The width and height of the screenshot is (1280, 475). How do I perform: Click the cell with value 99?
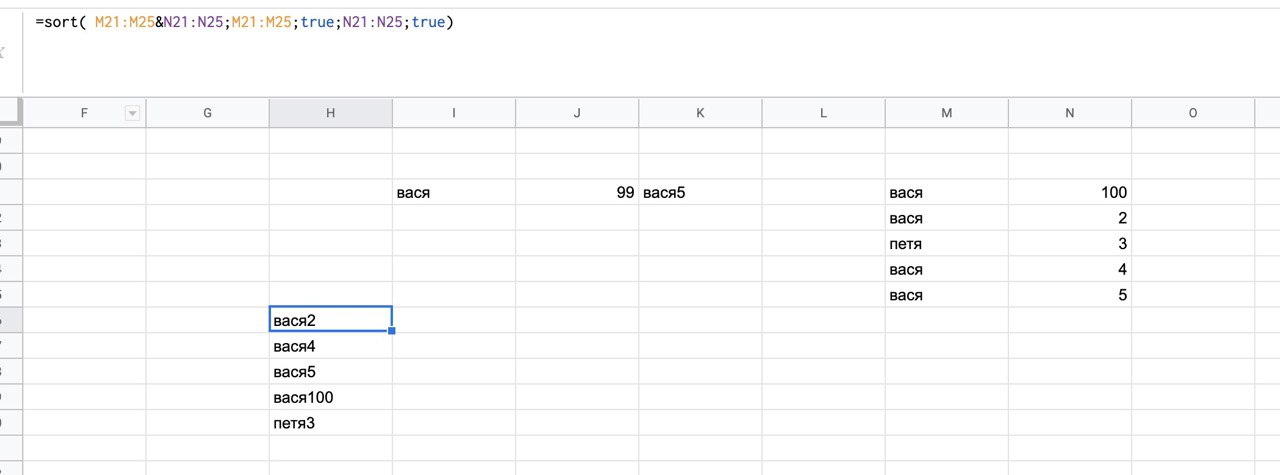[577, 193]
